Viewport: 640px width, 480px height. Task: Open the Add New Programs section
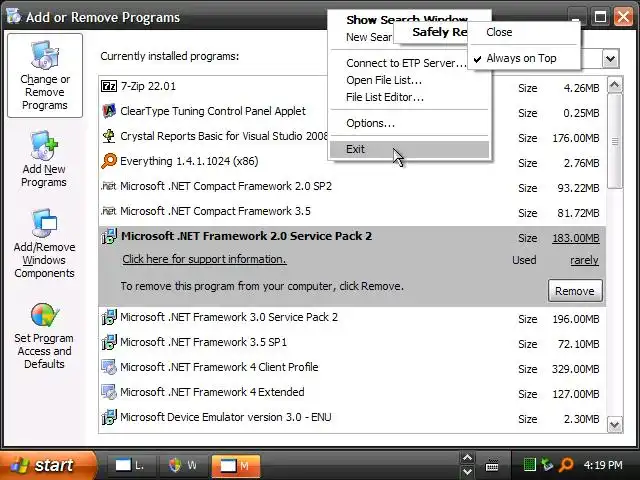[x=44, y=160]
